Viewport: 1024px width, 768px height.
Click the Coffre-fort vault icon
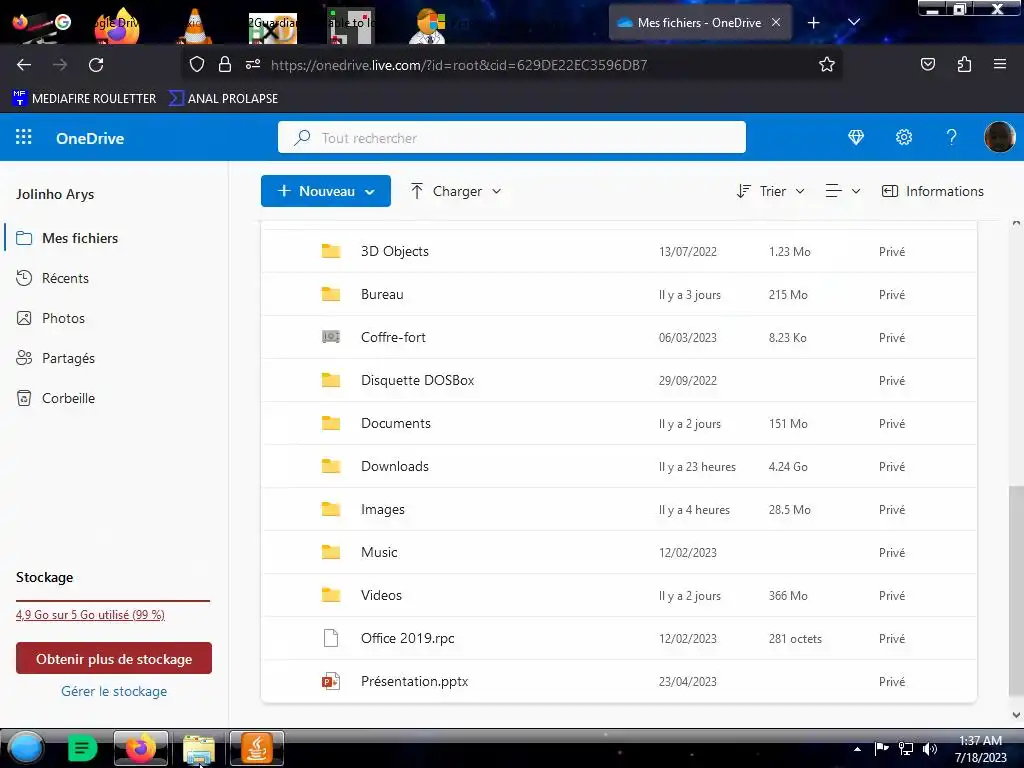coord(331,337)
